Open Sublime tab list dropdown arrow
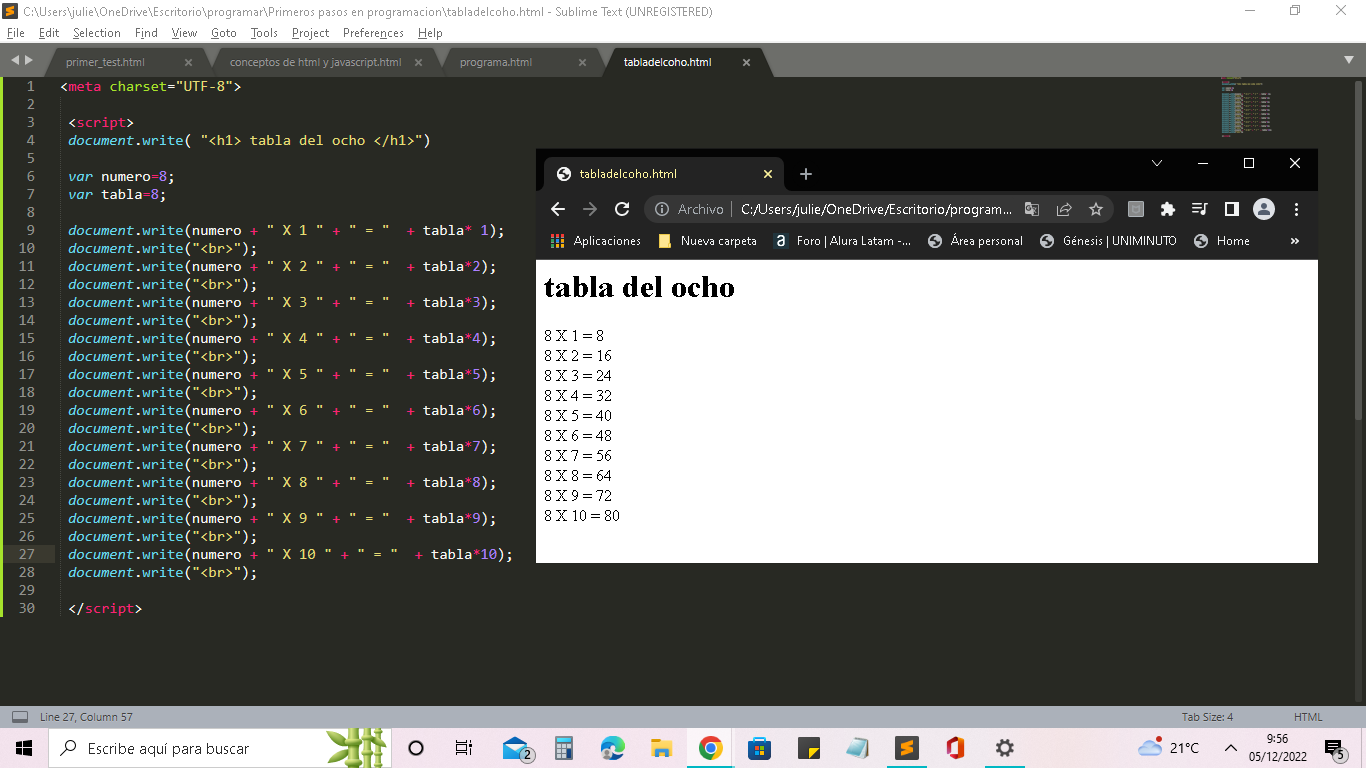The width and height of the screenshot is (1366, 768). (x=1349, y=60)
